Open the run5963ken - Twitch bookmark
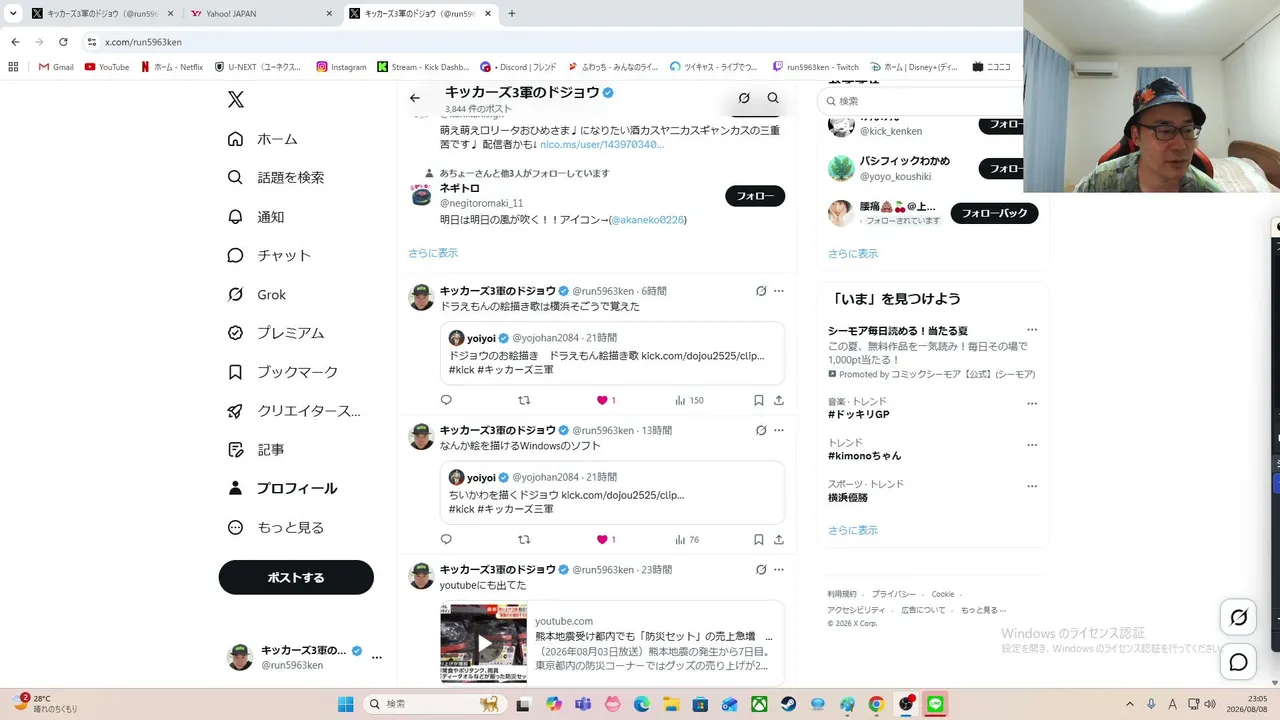The image size is (1280, 720). 816,67
